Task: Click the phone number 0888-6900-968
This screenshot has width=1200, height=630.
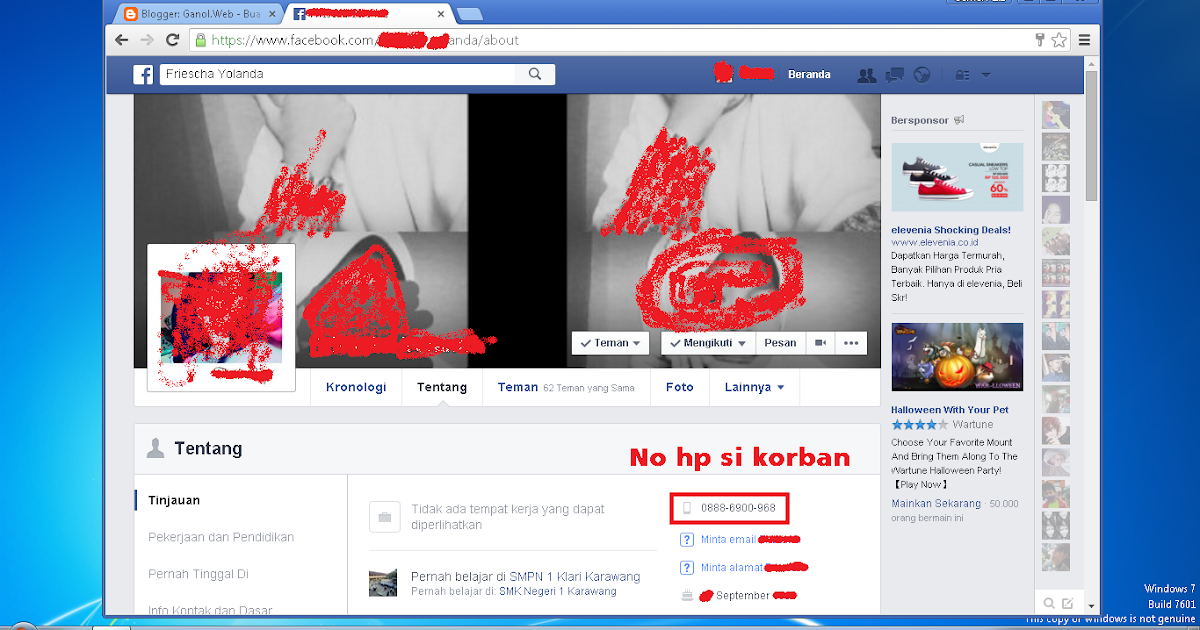Action: point(738,508)
